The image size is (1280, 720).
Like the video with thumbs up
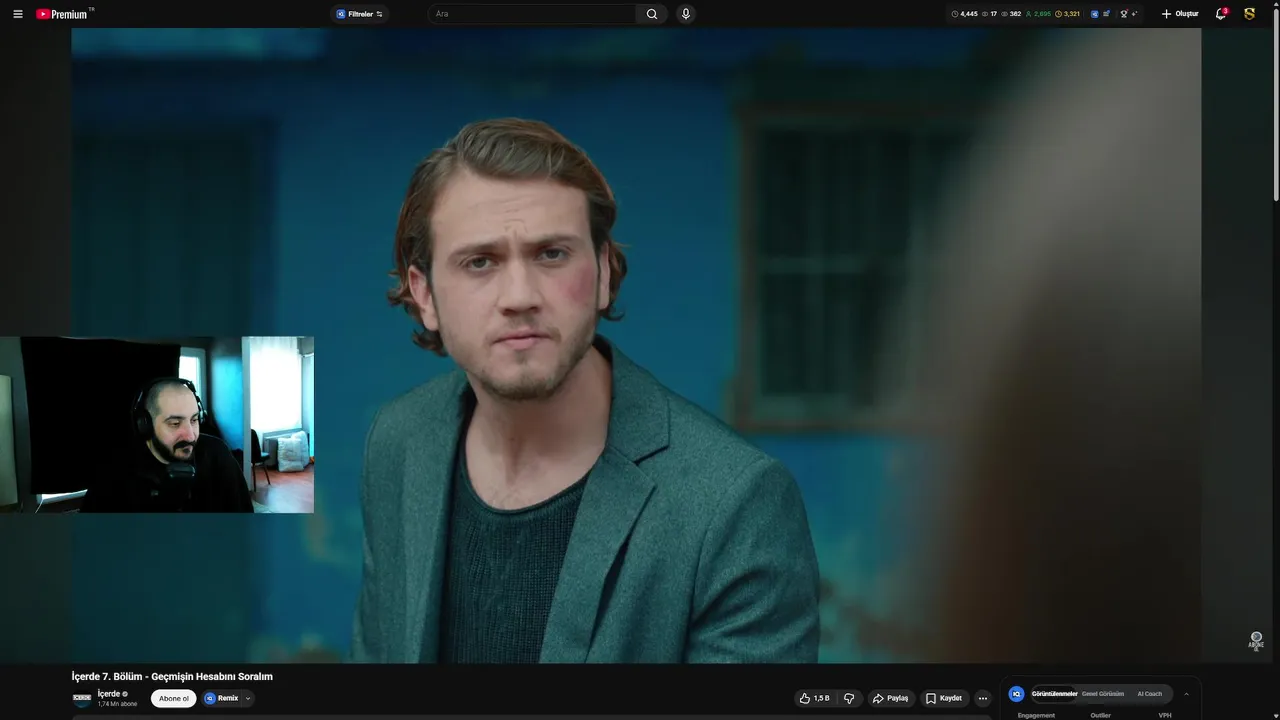[814, 698]
